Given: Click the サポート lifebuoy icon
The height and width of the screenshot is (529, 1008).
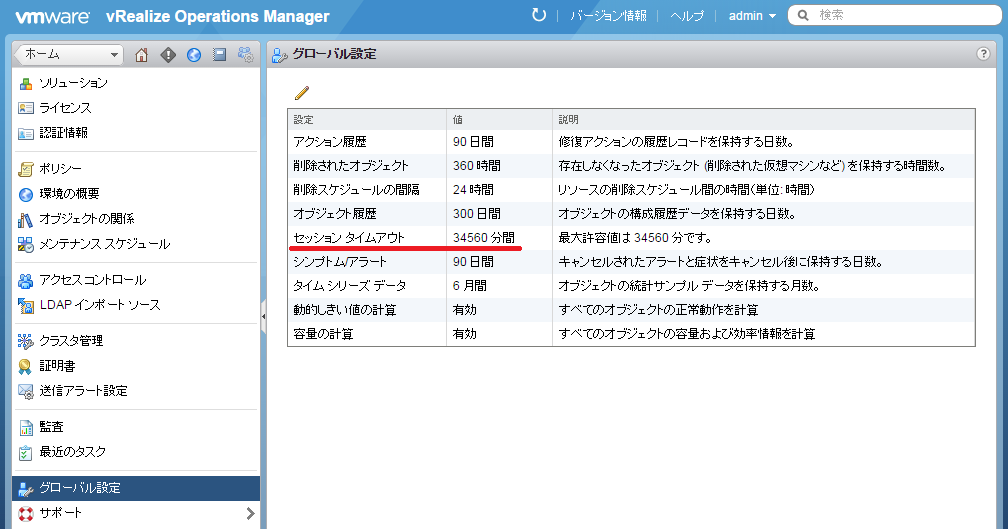Looking at the screenshot, I should [x=26, y=514].
